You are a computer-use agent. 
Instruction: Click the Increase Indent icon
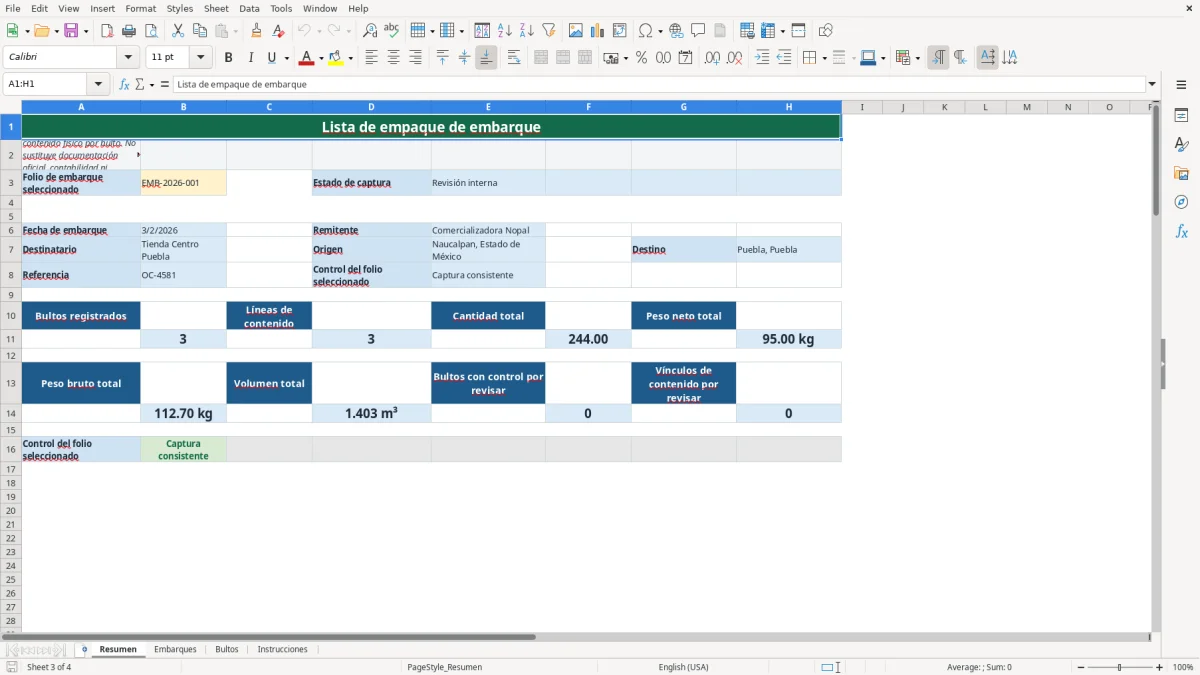(762, 58)
